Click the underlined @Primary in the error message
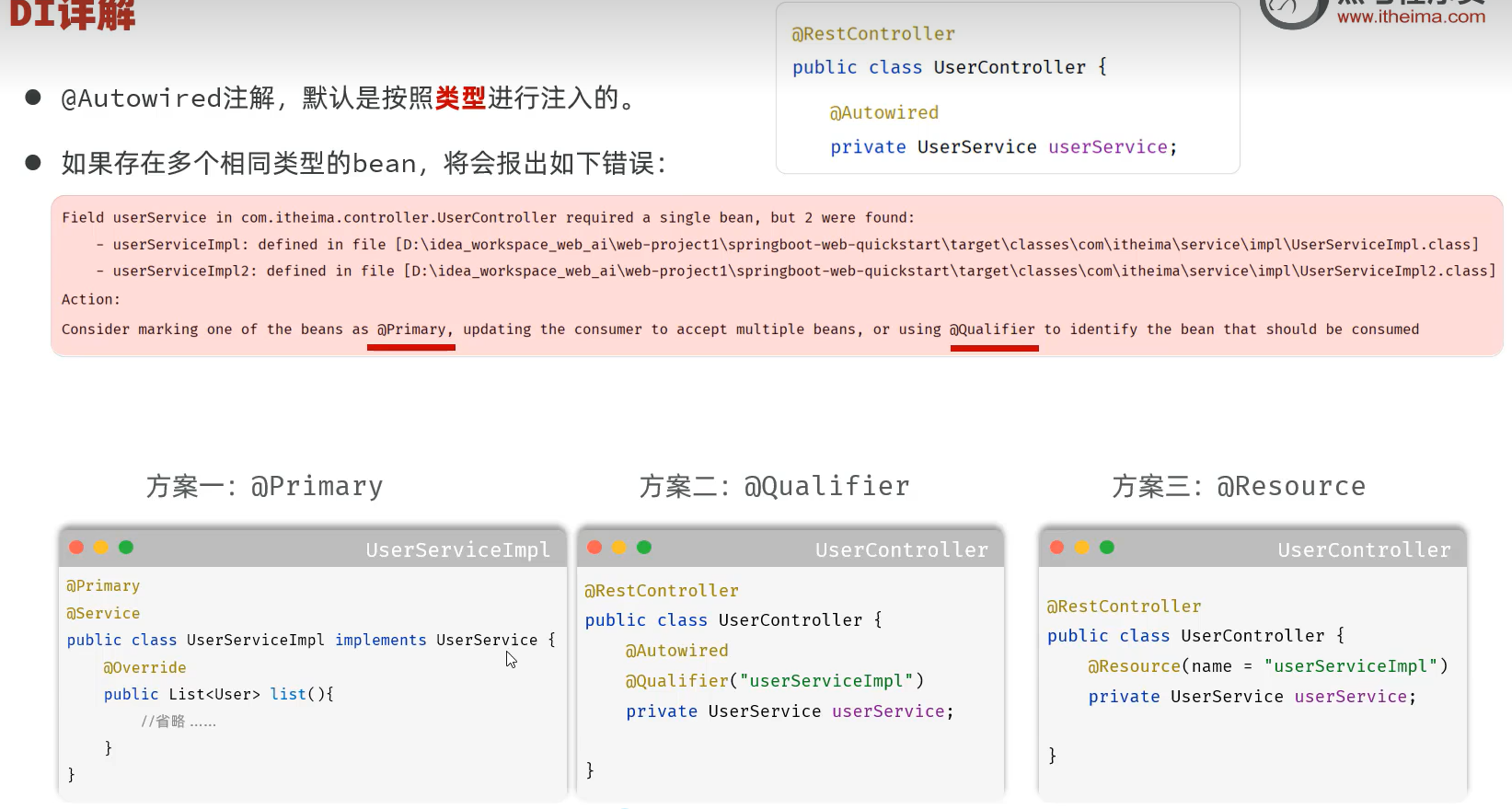The height and width of the screenshot is (809, 1512). pos(415,329)
